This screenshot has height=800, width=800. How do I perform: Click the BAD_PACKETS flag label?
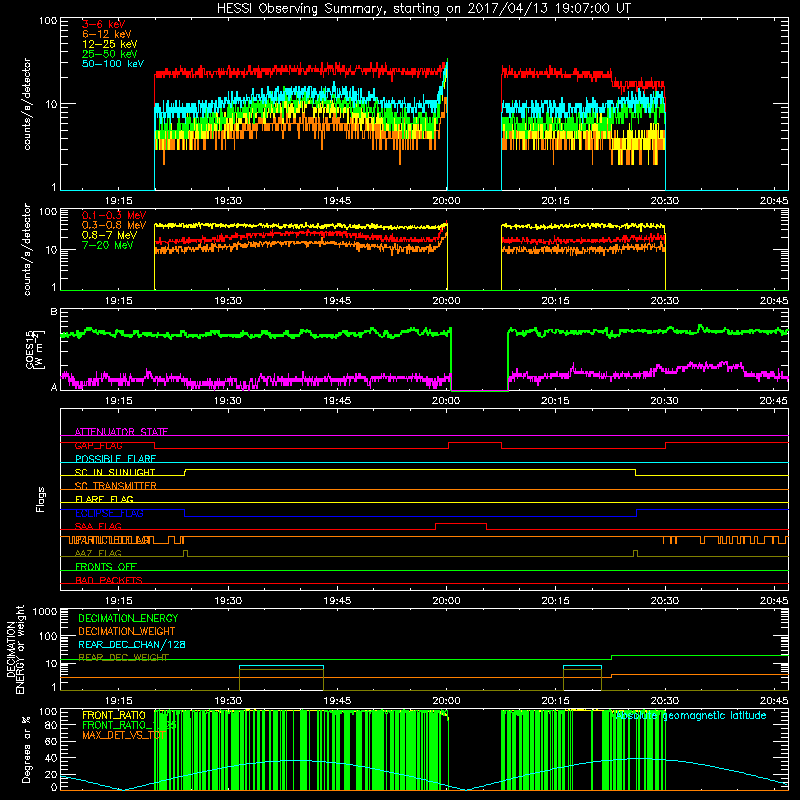pos(109,580)
